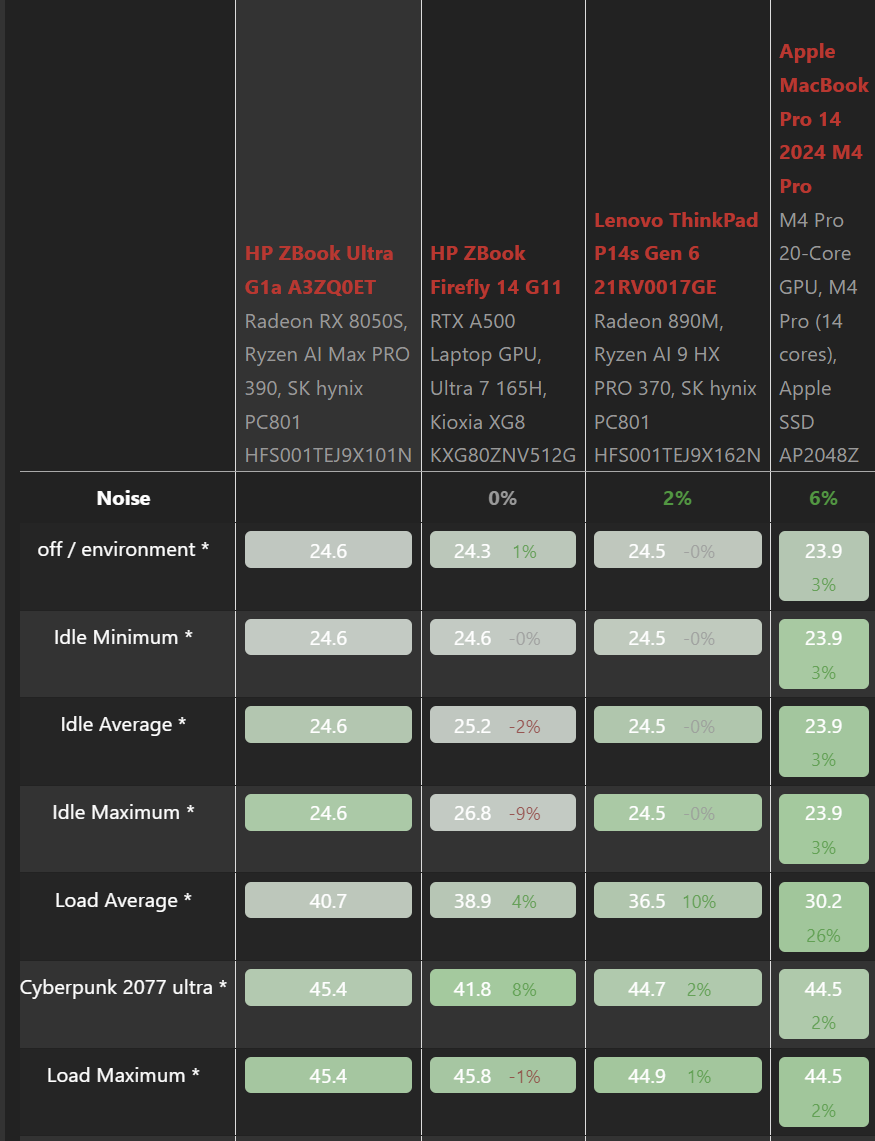Screen dimensions: 875x1141
Task: Open the Apple MacBook Pro 14 2024 link
Action: (823, 119)
